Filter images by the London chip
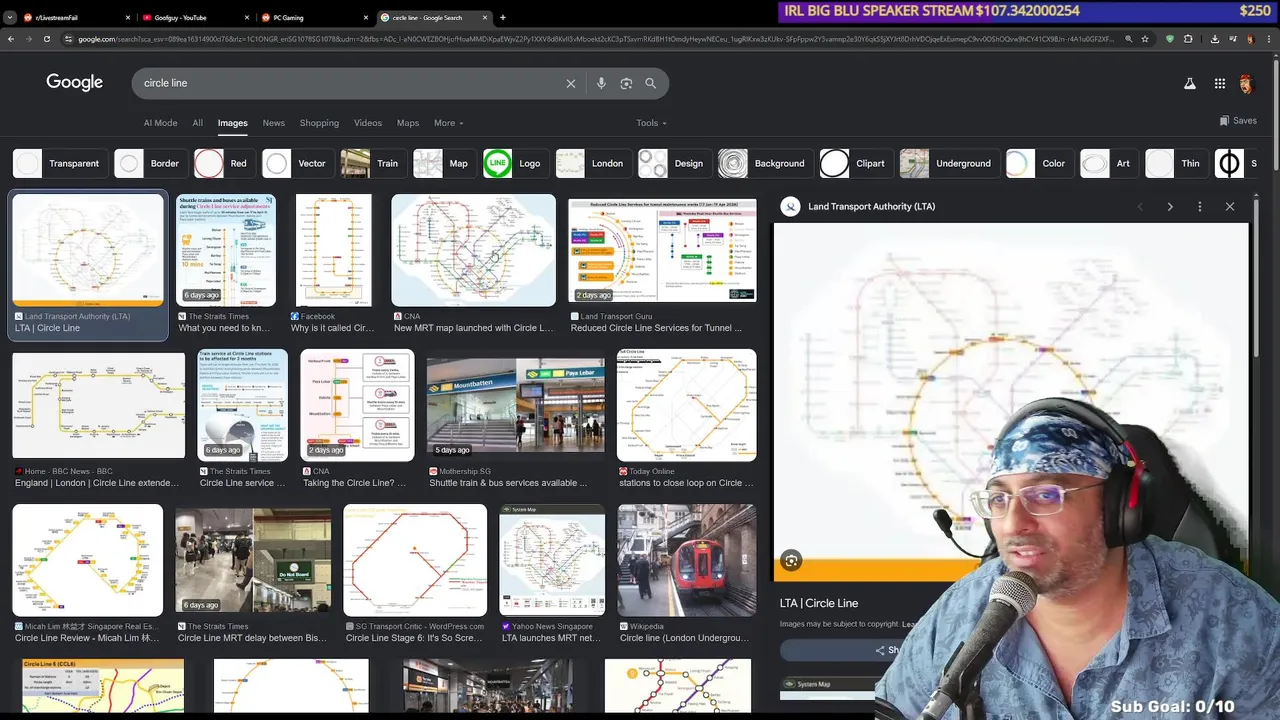The width and height of the screenshot is (1280, 720). pos(593,163)
